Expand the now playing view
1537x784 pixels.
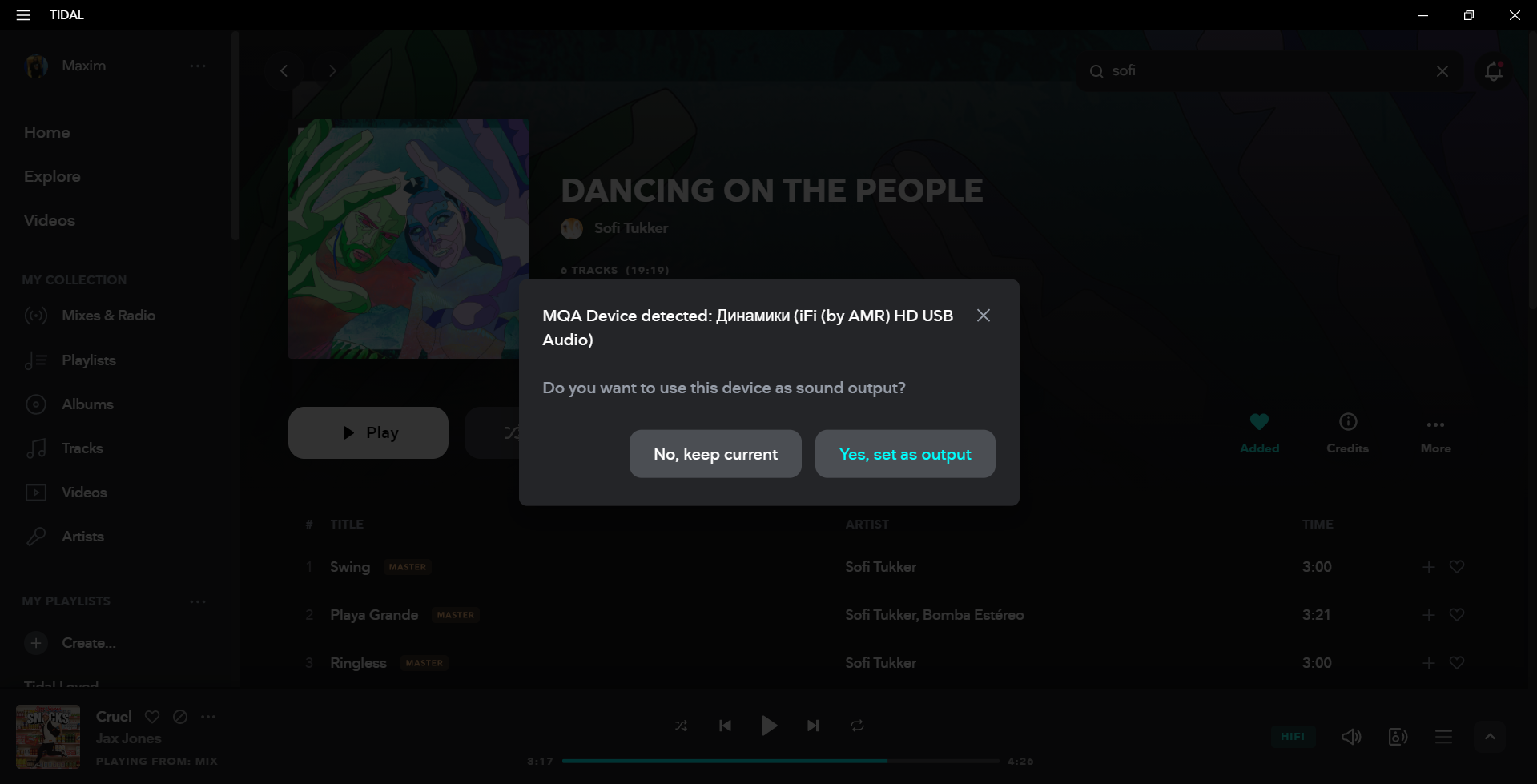pos(1490,737)
